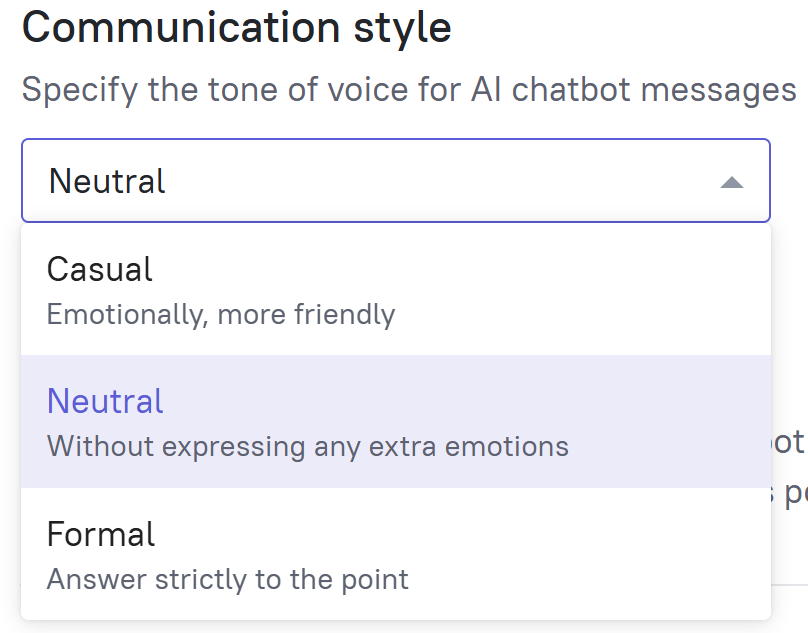Close the tone of voice dropdown list

732,182
